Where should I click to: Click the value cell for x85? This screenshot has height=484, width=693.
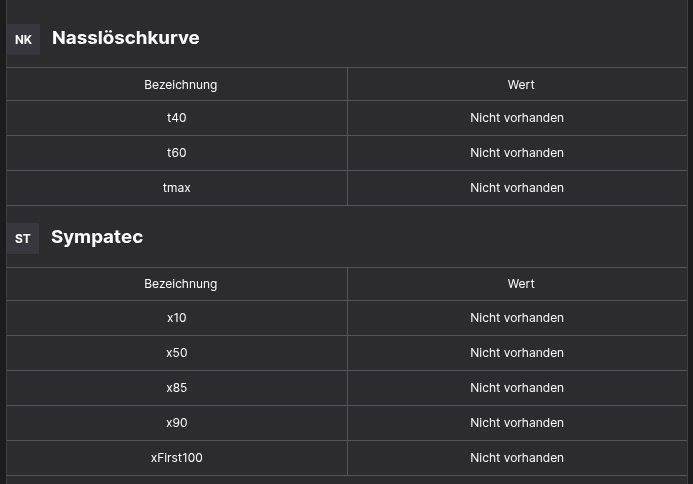click(517, 388)
